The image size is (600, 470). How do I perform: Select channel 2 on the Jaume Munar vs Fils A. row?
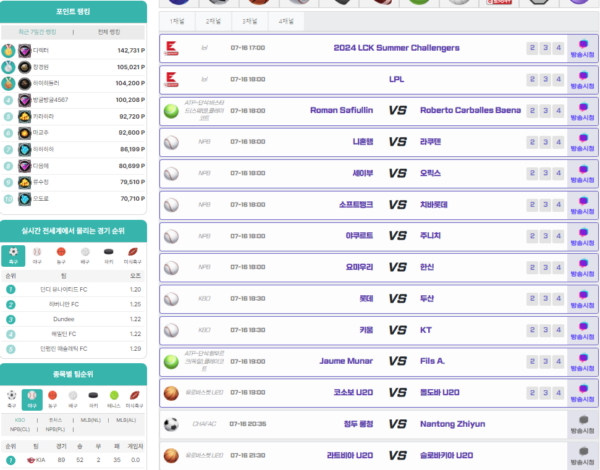pos(532,361)
